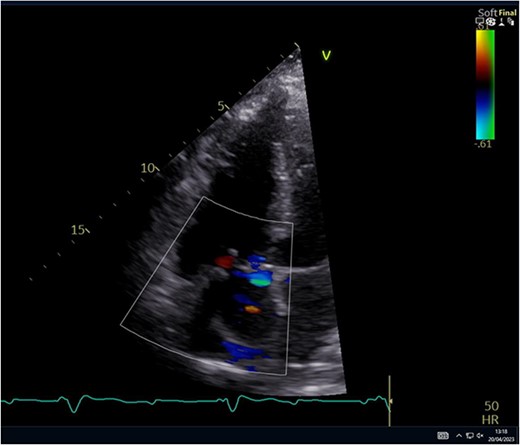Click the clipboard copy icon at top right
Screen dimensions: 520x445
(511, 22)
